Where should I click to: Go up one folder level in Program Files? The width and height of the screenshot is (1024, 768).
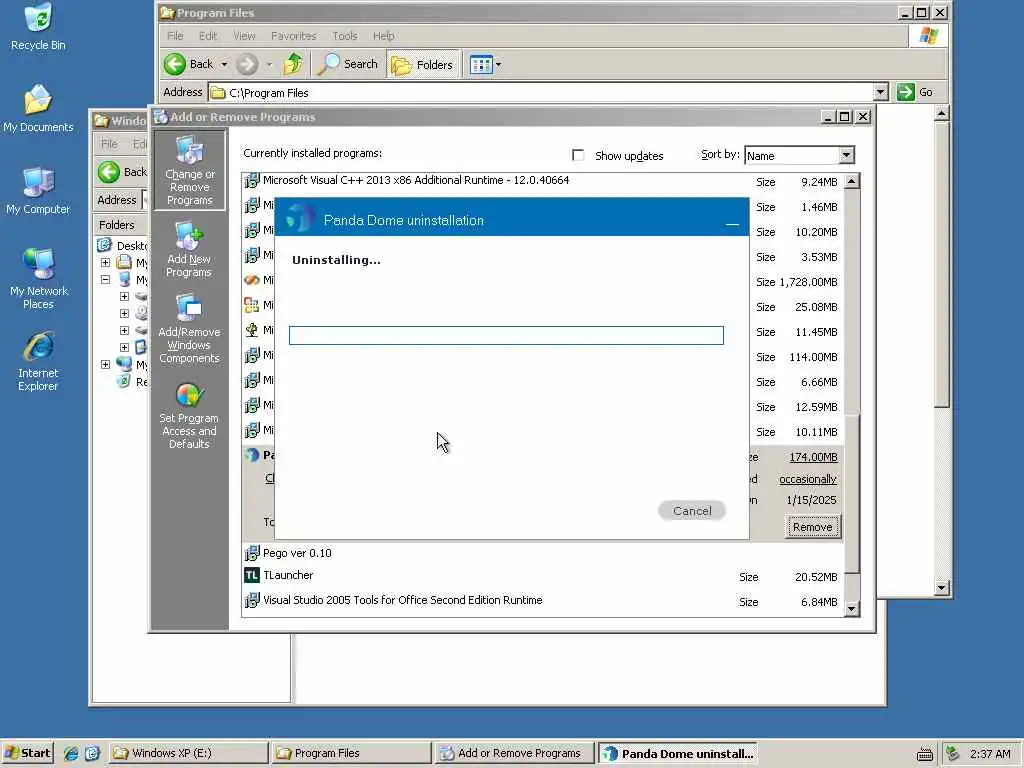pos(293,64)
